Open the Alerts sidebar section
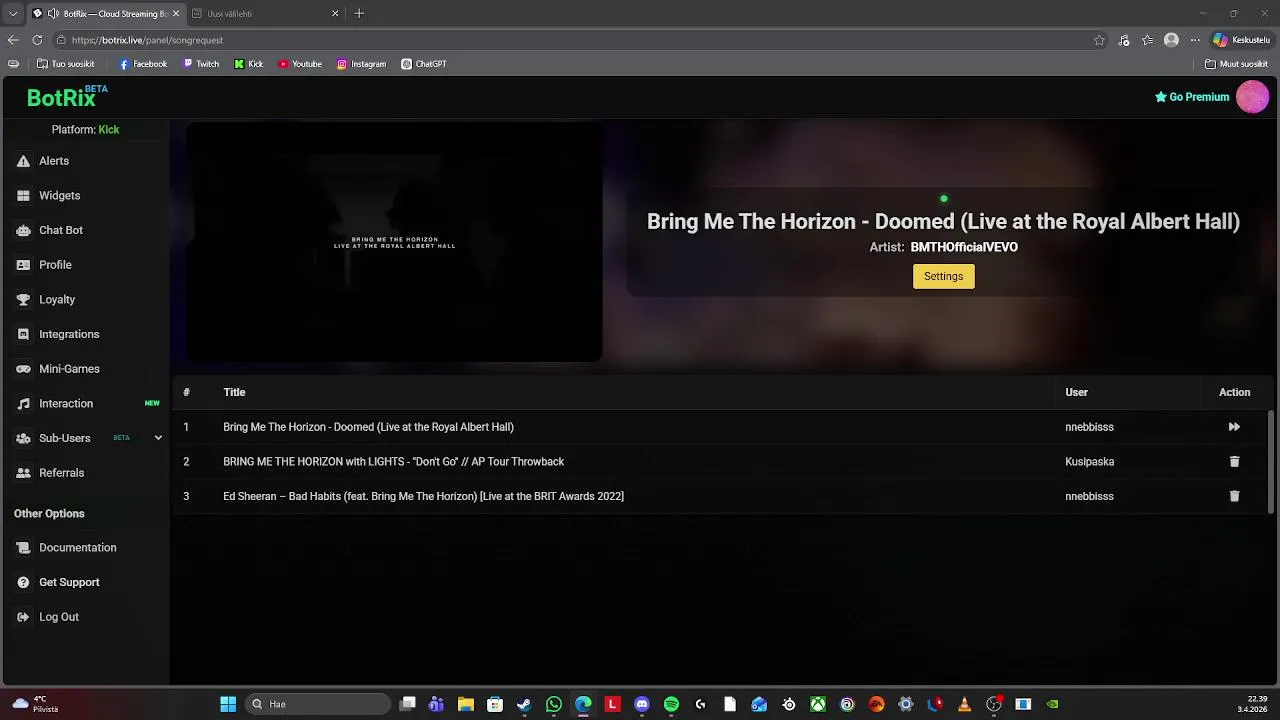 [54, 161]
